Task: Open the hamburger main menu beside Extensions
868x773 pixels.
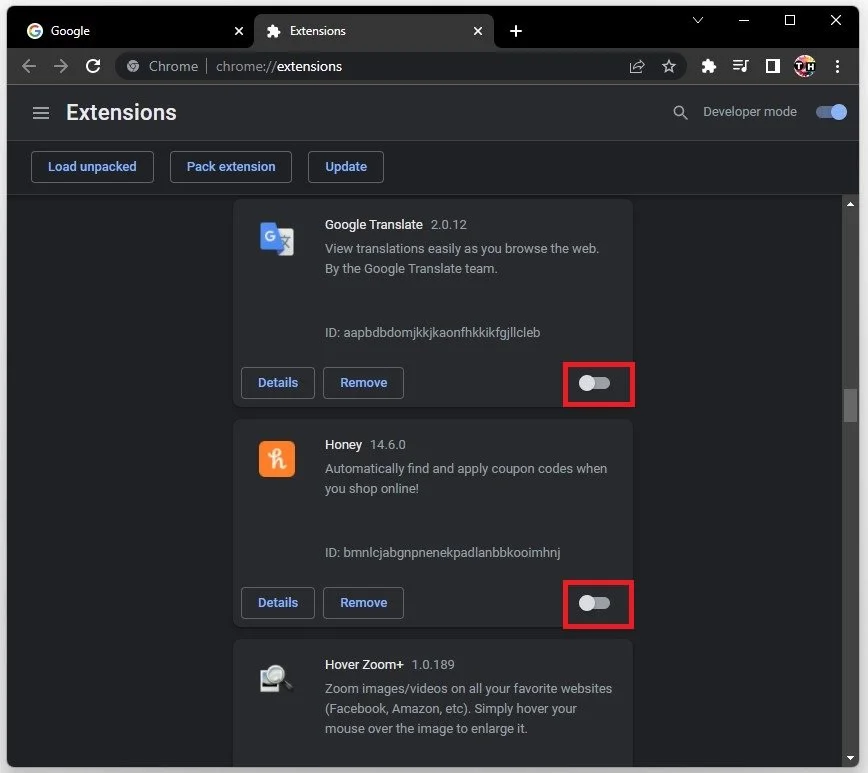Action: 41,113
